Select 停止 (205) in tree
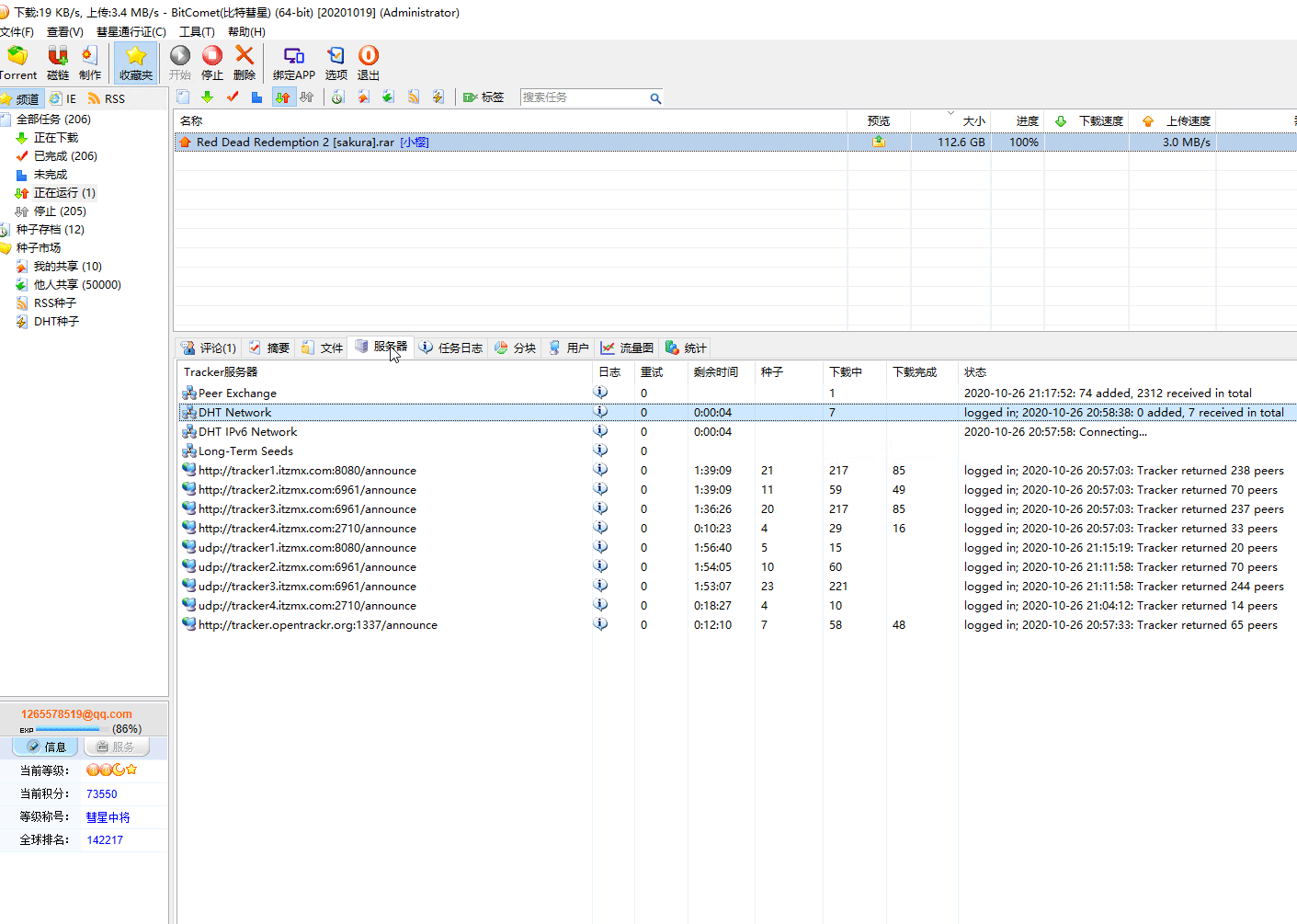This screenshot has height=924, width=1297. click(x=60, y=211)
